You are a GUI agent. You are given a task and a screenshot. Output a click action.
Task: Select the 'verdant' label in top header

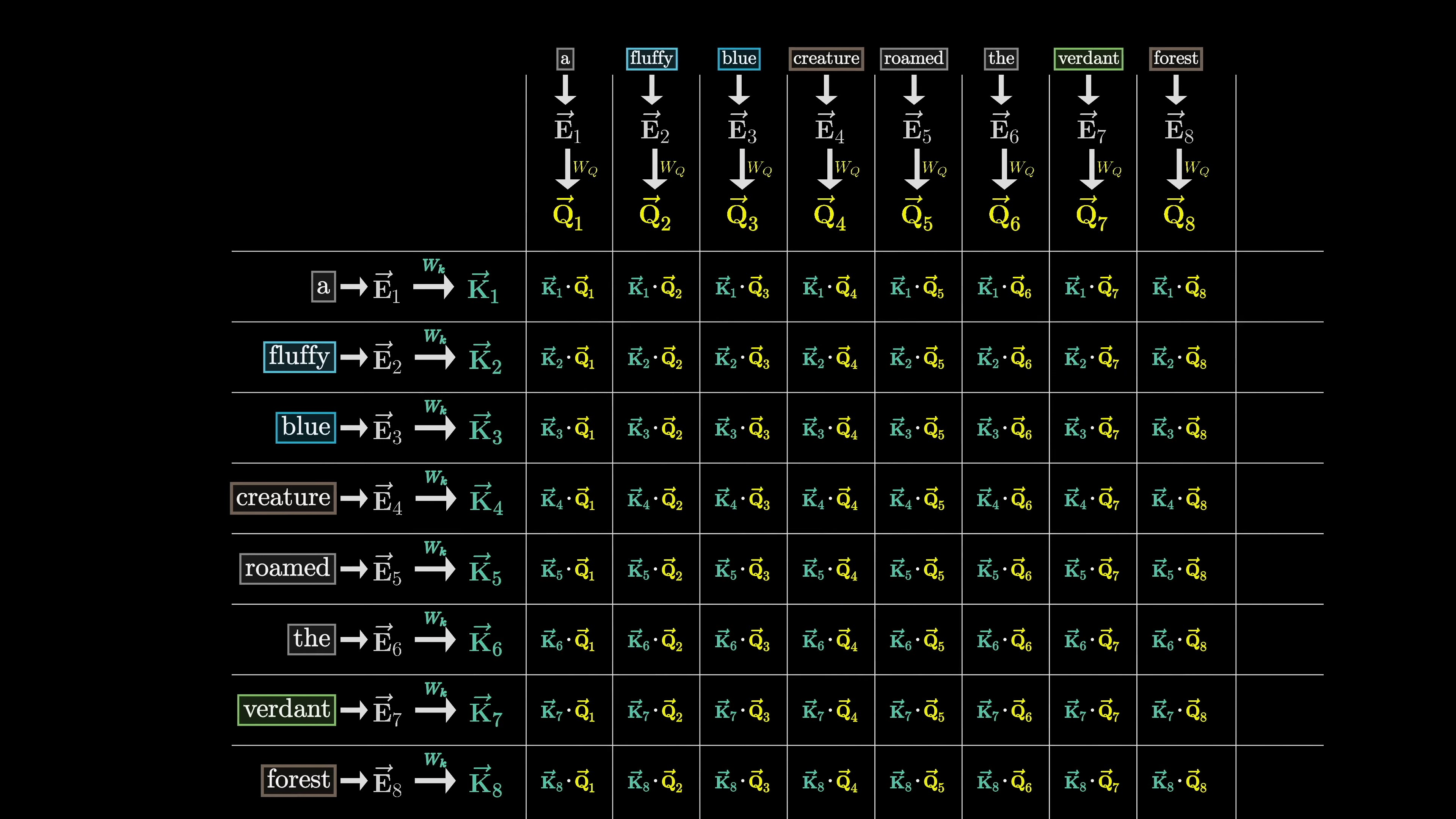[1088, 59]
